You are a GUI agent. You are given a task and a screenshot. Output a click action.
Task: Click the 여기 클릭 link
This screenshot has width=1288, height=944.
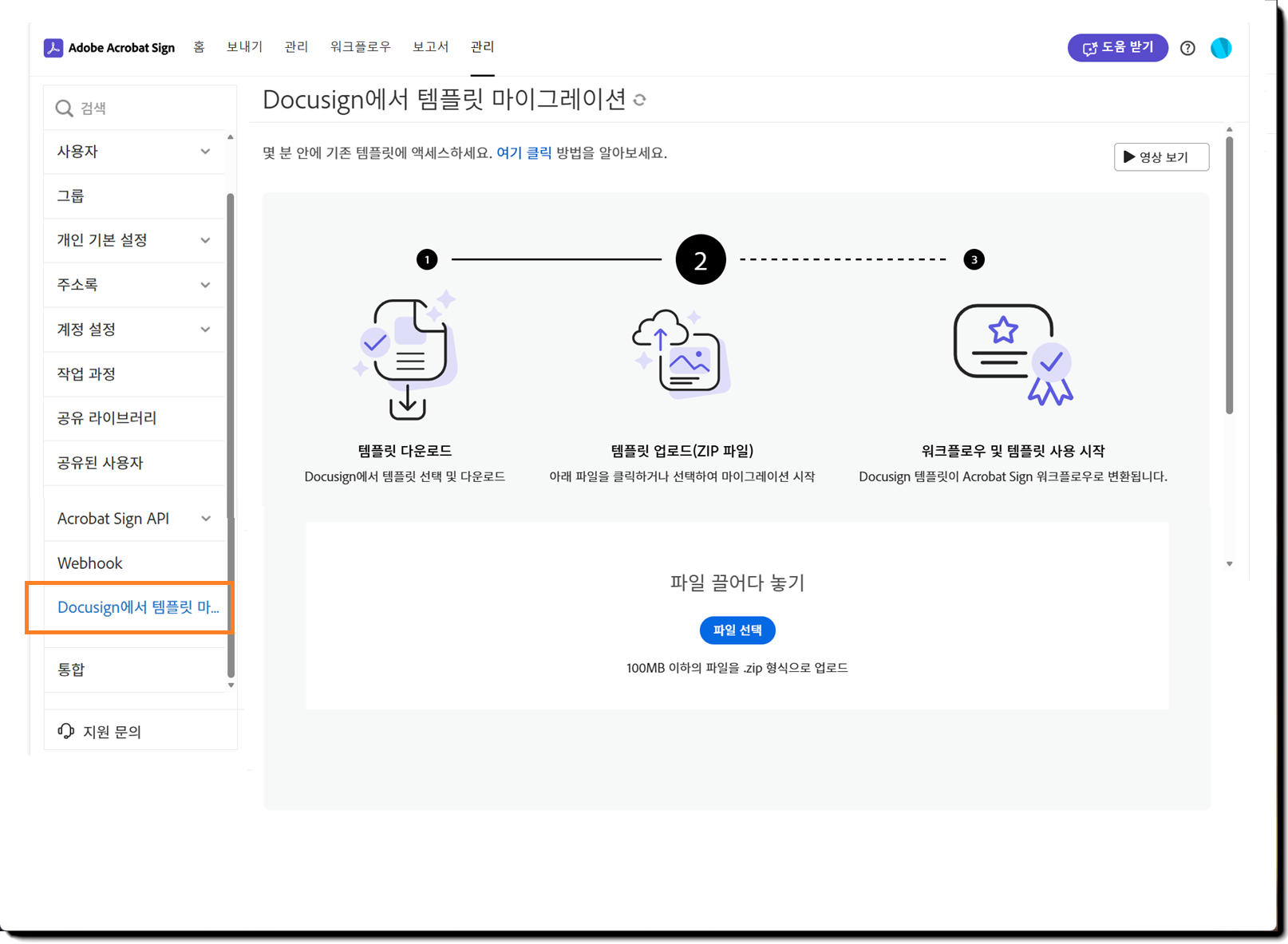click(523, 152)
